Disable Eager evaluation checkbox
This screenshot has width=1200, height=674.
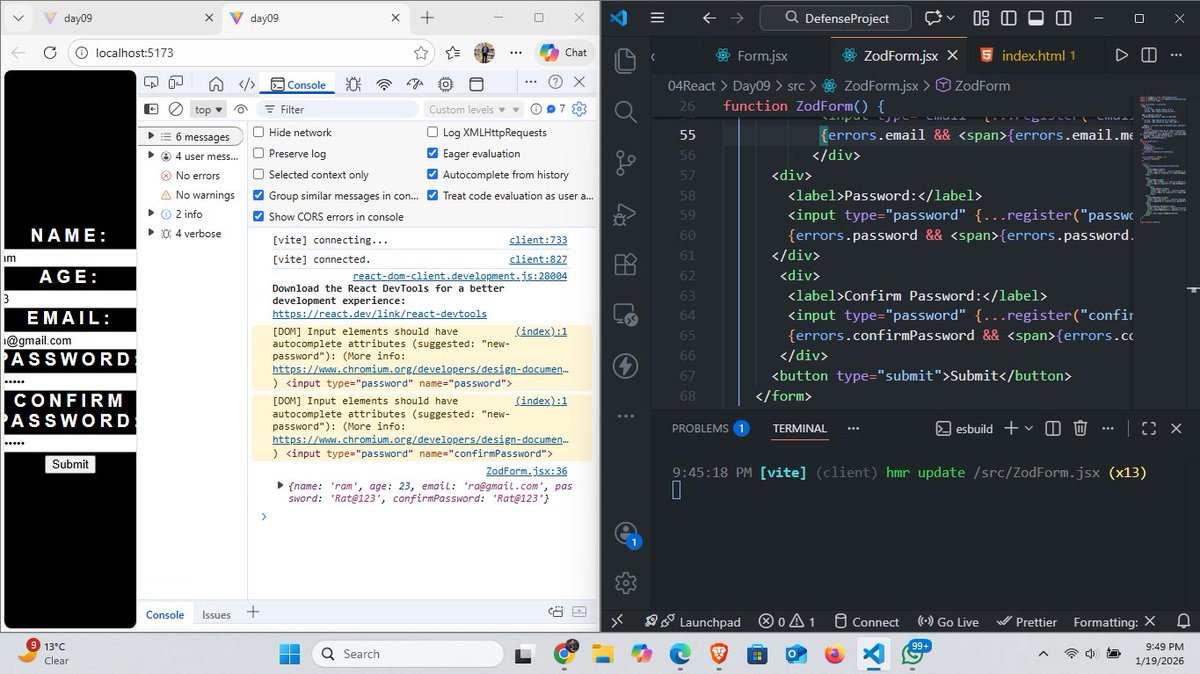[433, 153]
